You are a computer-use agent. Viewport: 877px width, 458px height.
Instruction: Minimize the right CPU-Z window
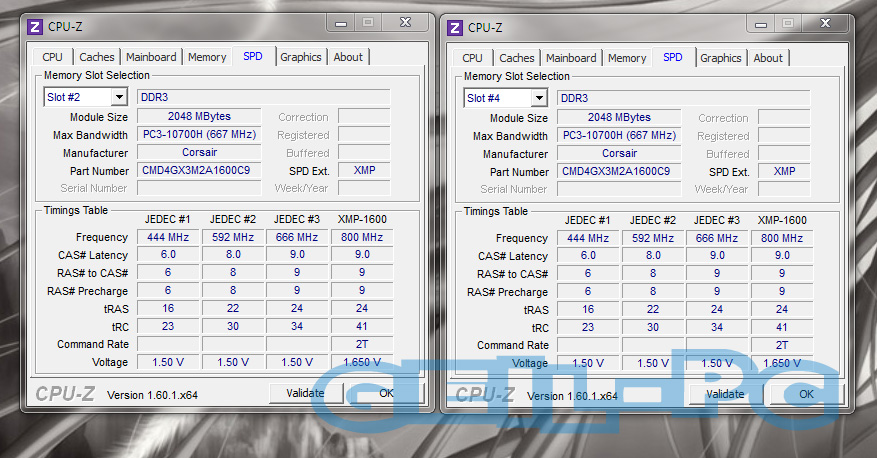[761, 25]
